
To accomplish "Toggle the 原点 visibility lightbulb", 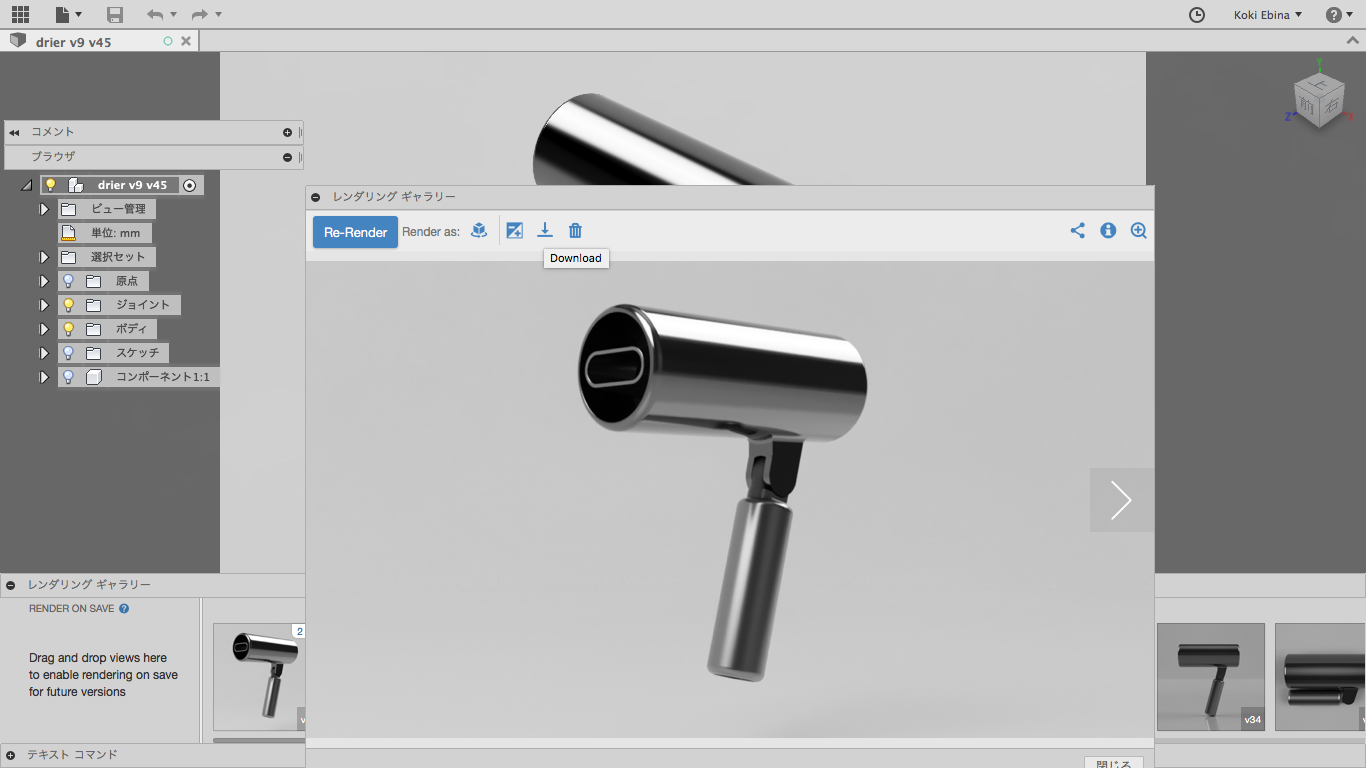I will point(69,281).
